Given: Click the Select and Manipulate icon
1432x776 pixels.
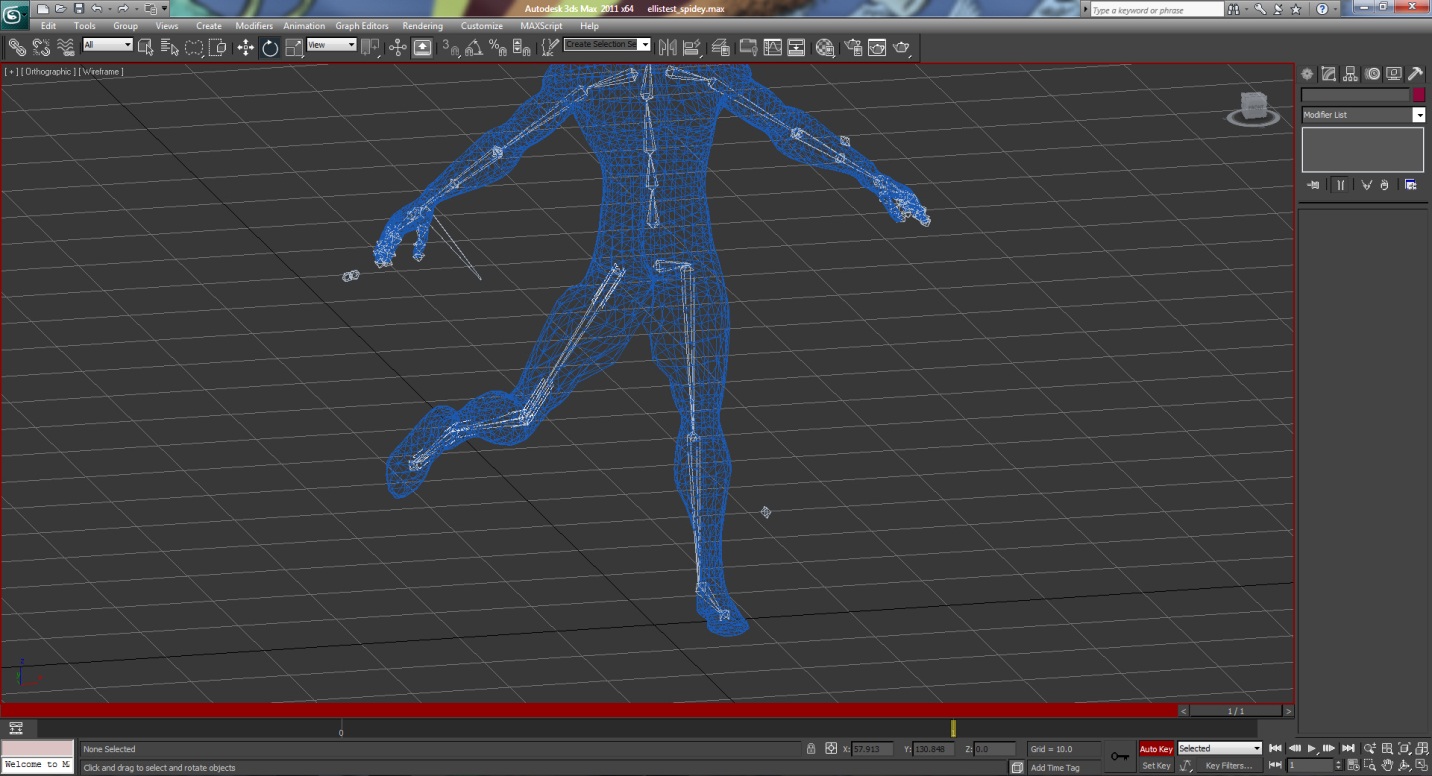Looking at the screenshot, I should coord(398,47).
